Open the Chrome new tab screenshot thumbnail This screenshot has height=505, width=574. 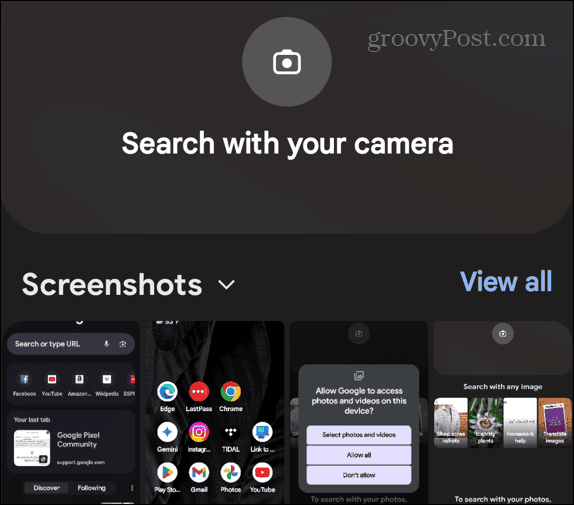pyautogui.click(x=71, y=412)
